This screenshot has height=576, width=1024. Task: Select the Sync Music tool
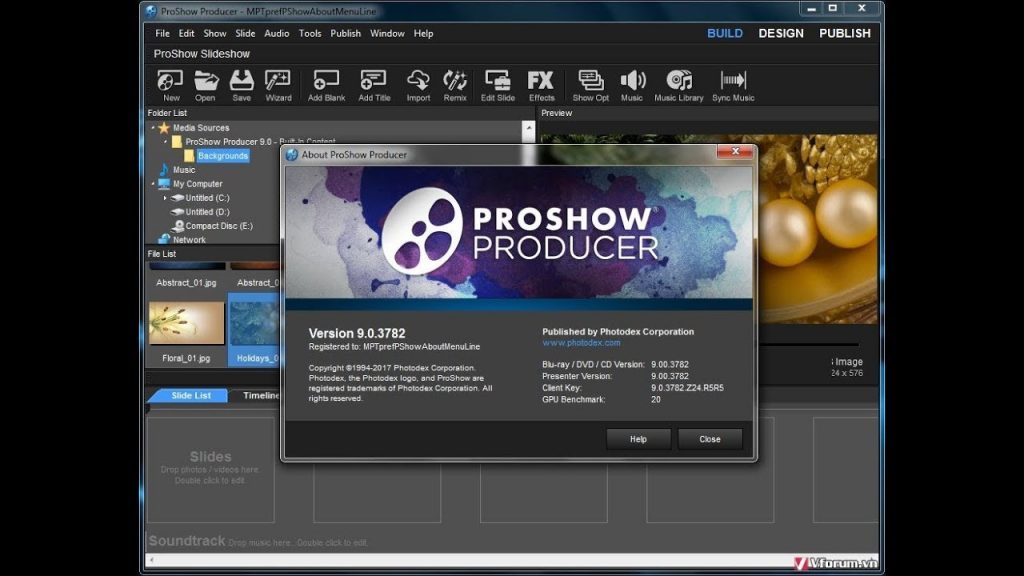click(733, 86)
